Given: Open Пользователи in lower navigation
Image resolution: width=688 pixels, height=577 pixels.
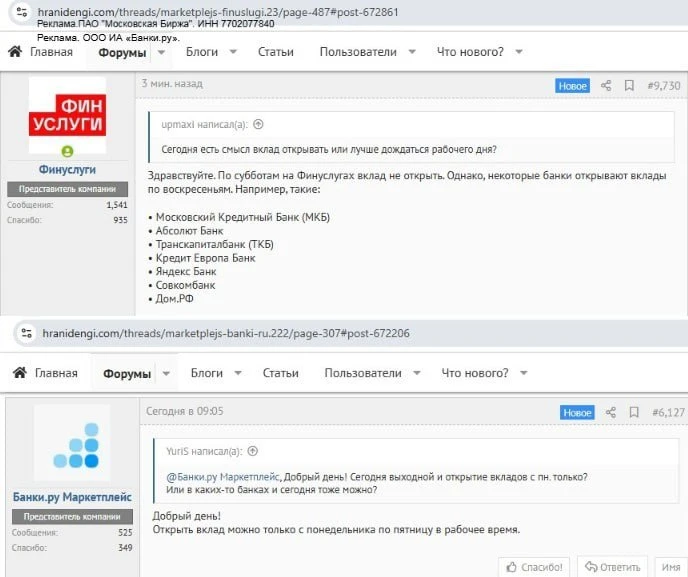Looking at the screenshot, I should 363,373.
